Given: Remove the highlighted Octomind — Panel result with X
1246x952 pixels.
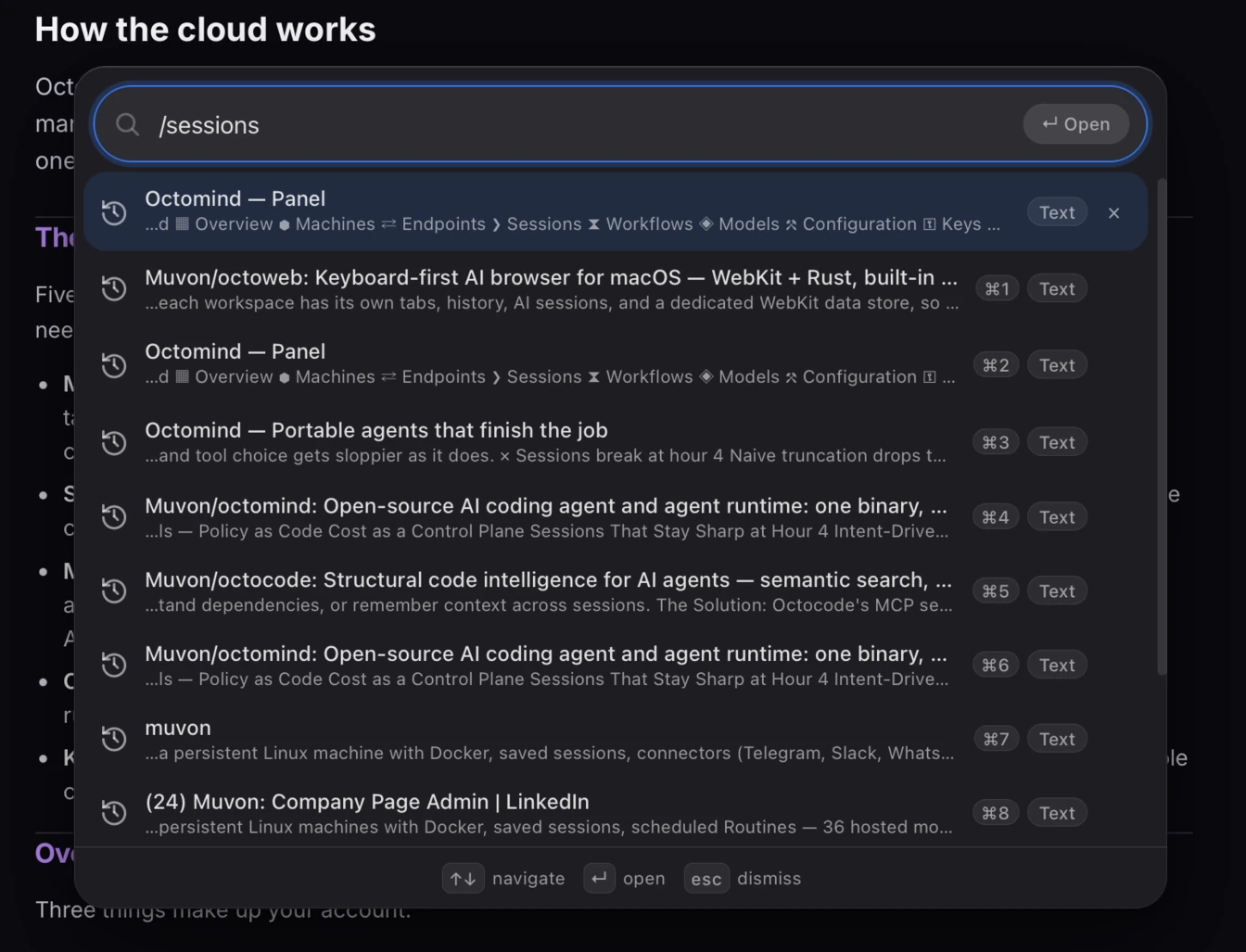Looking at the screenshot, I should click(x=1113, y=212).
